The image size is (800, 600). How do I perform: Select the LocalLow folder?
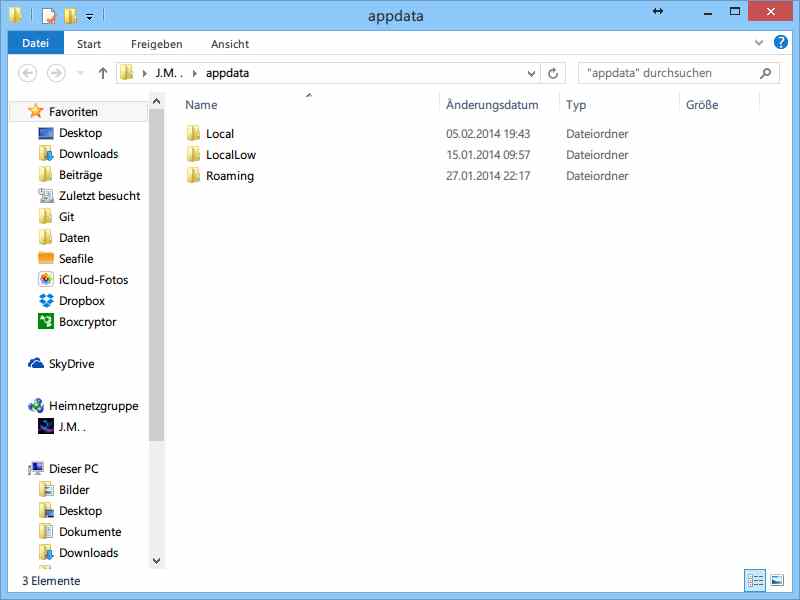click(231, 155)
